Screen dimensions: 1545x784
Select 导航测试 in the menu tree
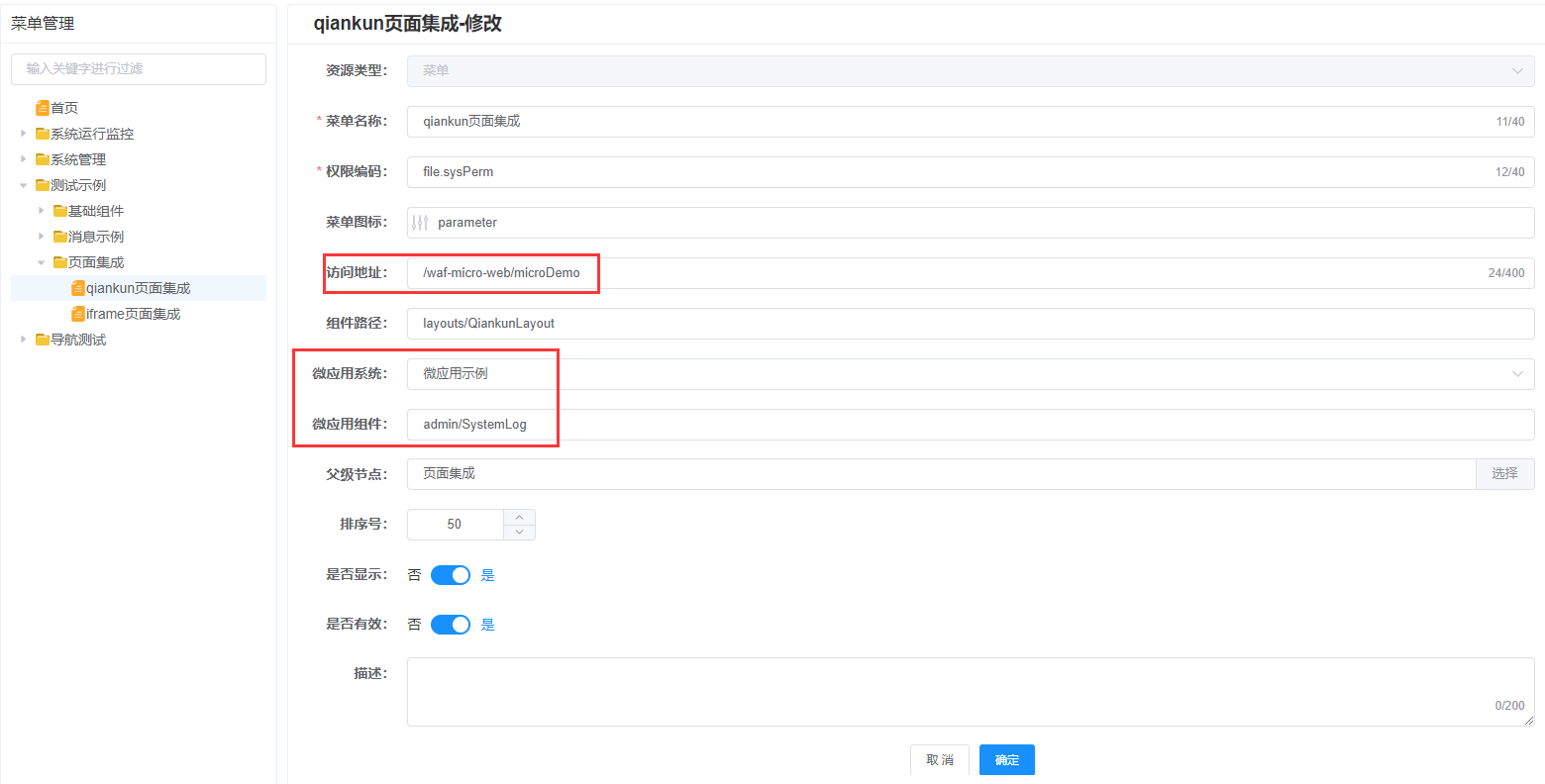click(78, 340)
